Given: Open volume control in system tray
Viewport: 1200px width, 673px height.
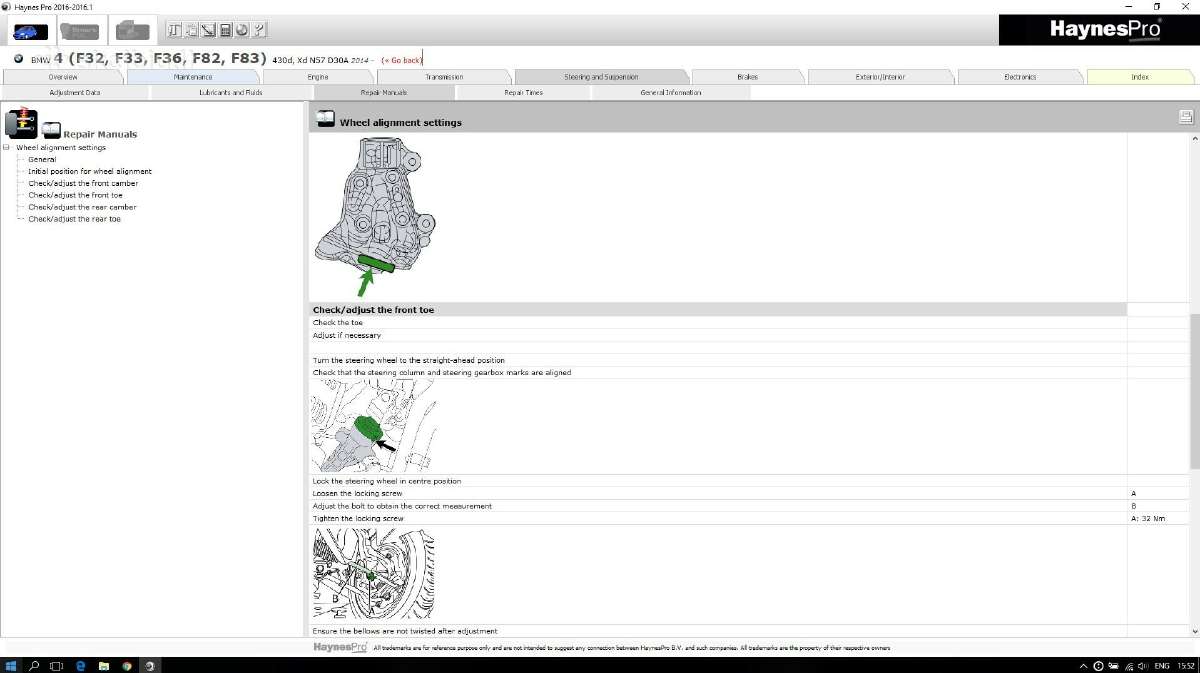Looking at the screenshot, I should coord(1142,665).
